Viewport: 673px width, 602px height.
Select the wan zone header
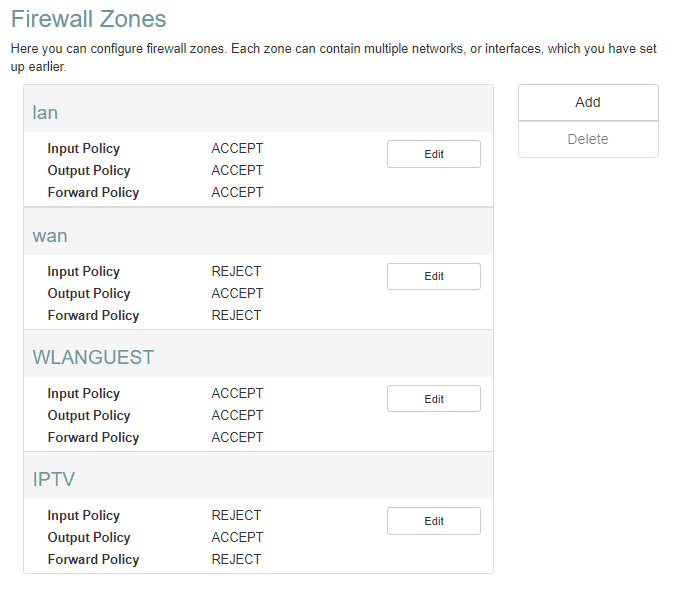coord(258,235)
